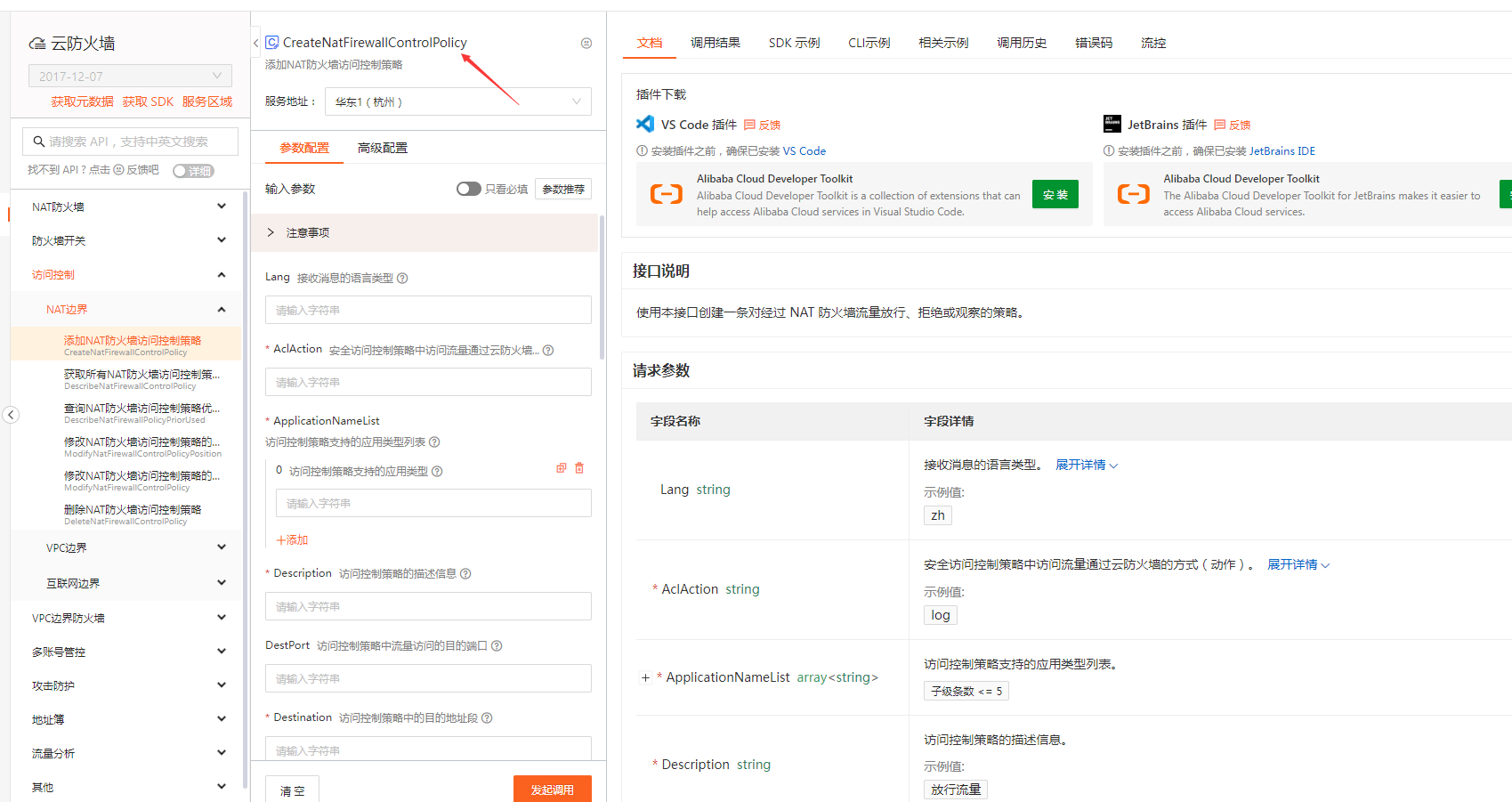1512x802 pixels.
Task: Click help icon beside item 0 application type
Action: (x=437, y=471)
